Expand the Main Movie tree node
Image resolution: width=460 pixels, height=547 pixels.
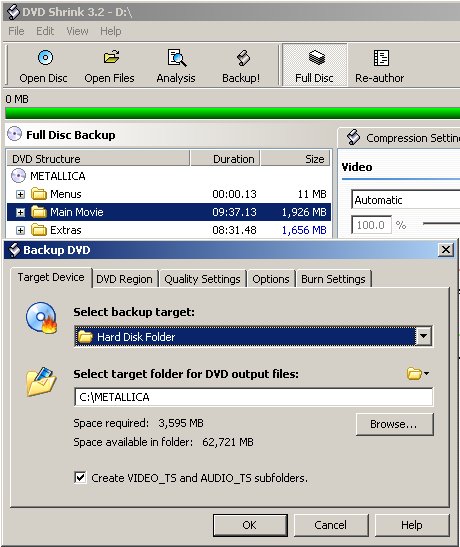coord(20,212)
